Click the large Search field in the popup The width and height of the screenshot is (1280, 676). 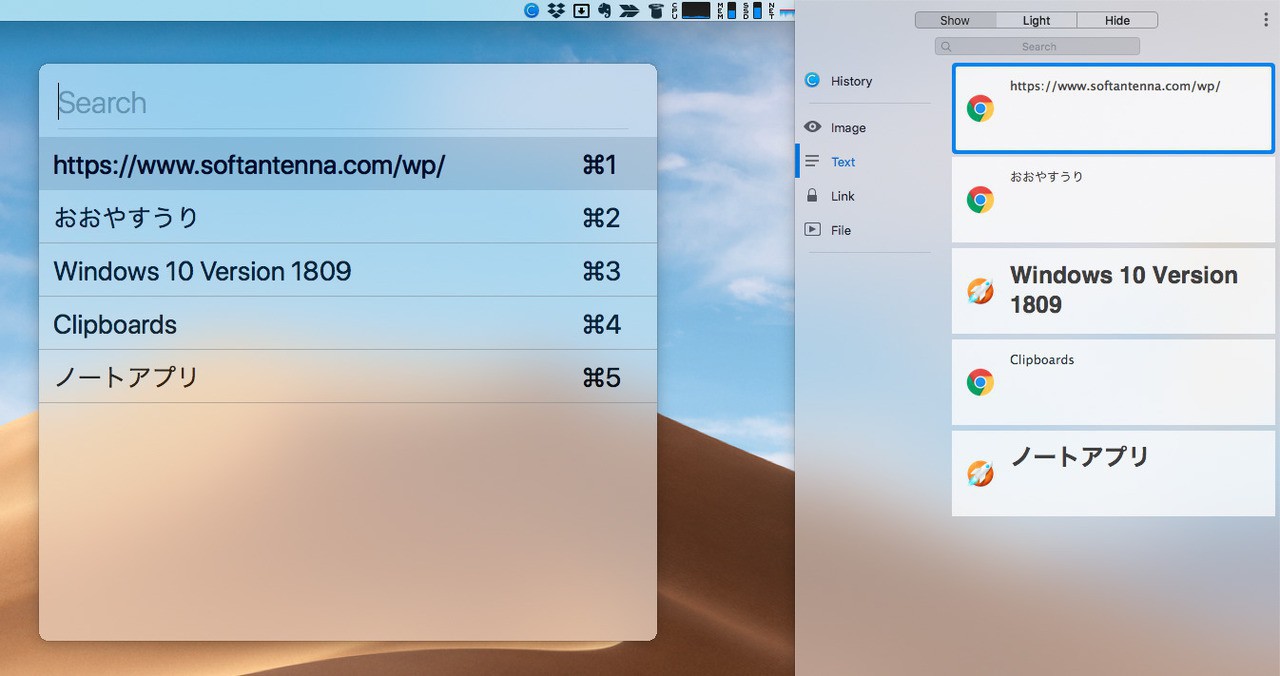(340, 103)
